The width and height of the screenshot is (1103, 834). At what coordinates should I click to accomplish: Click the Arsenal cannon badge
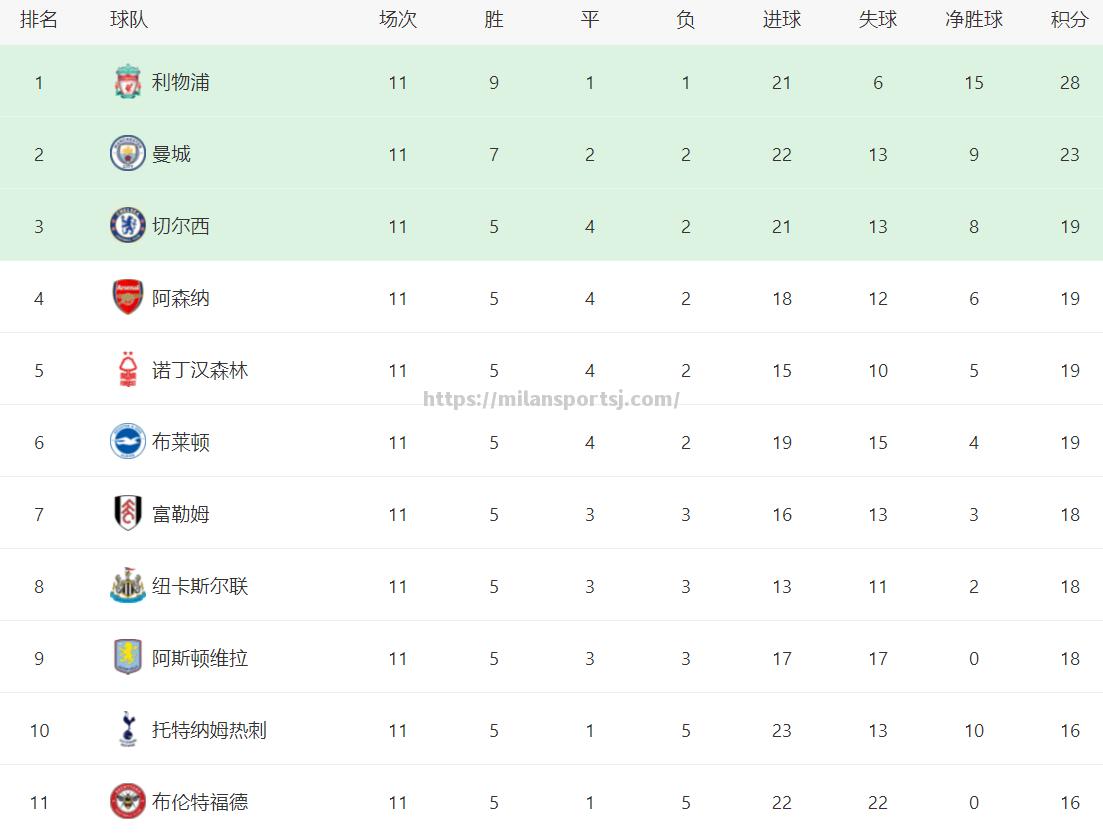point(127,297)
